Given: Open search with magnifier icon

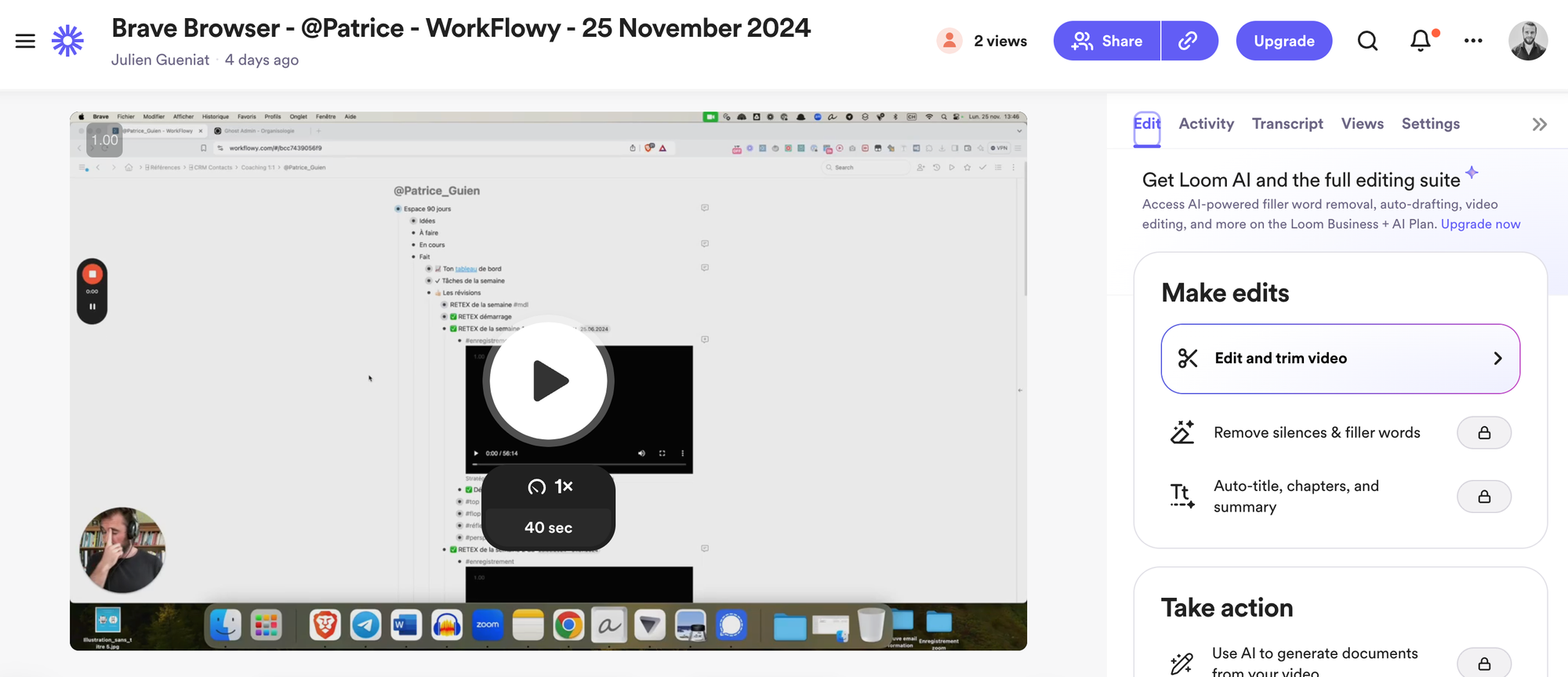Looking at the screenshot, I should tap(1367, 41).
